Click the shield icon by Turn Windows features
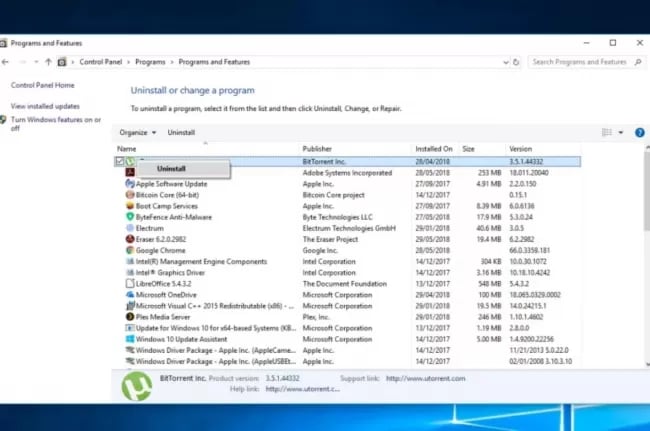650x431 pixels. tap(3, 120)
